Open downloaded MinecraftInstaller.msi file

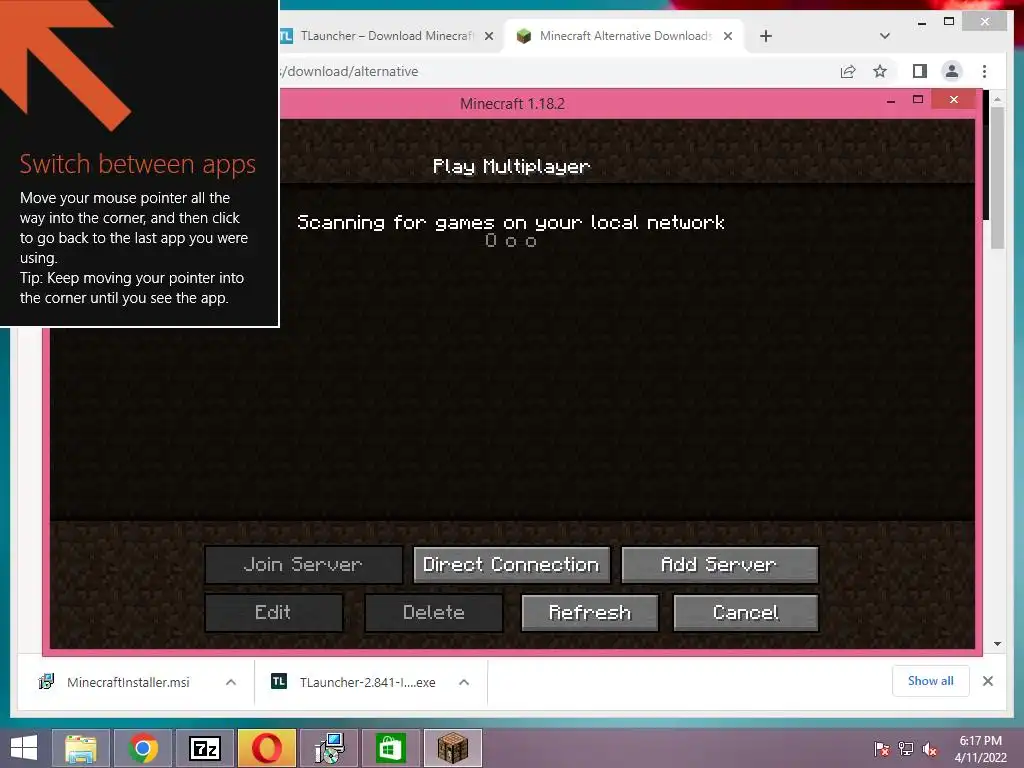tap(128, 682)
